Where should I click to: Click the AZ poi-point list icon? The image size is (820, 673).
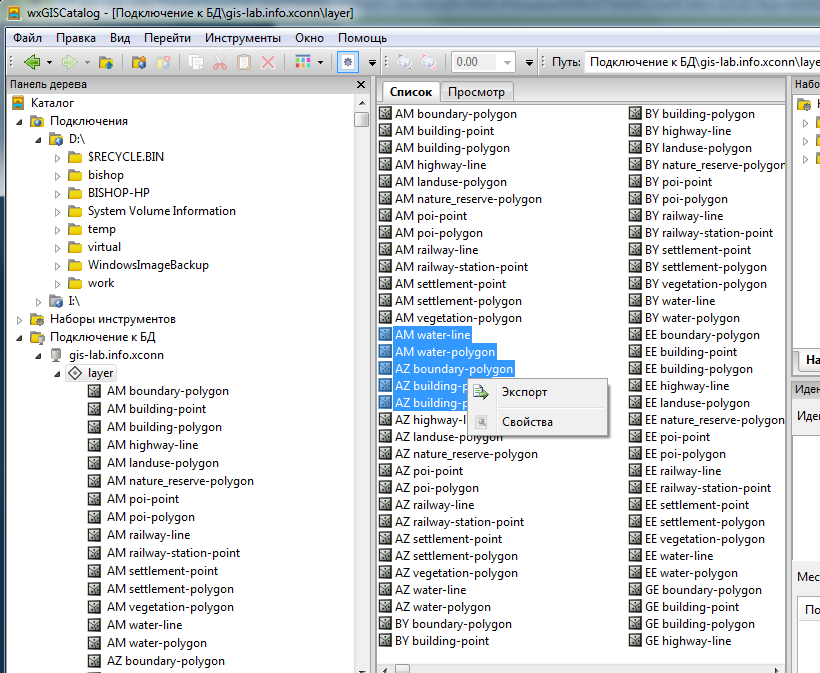tap(385, 471)
